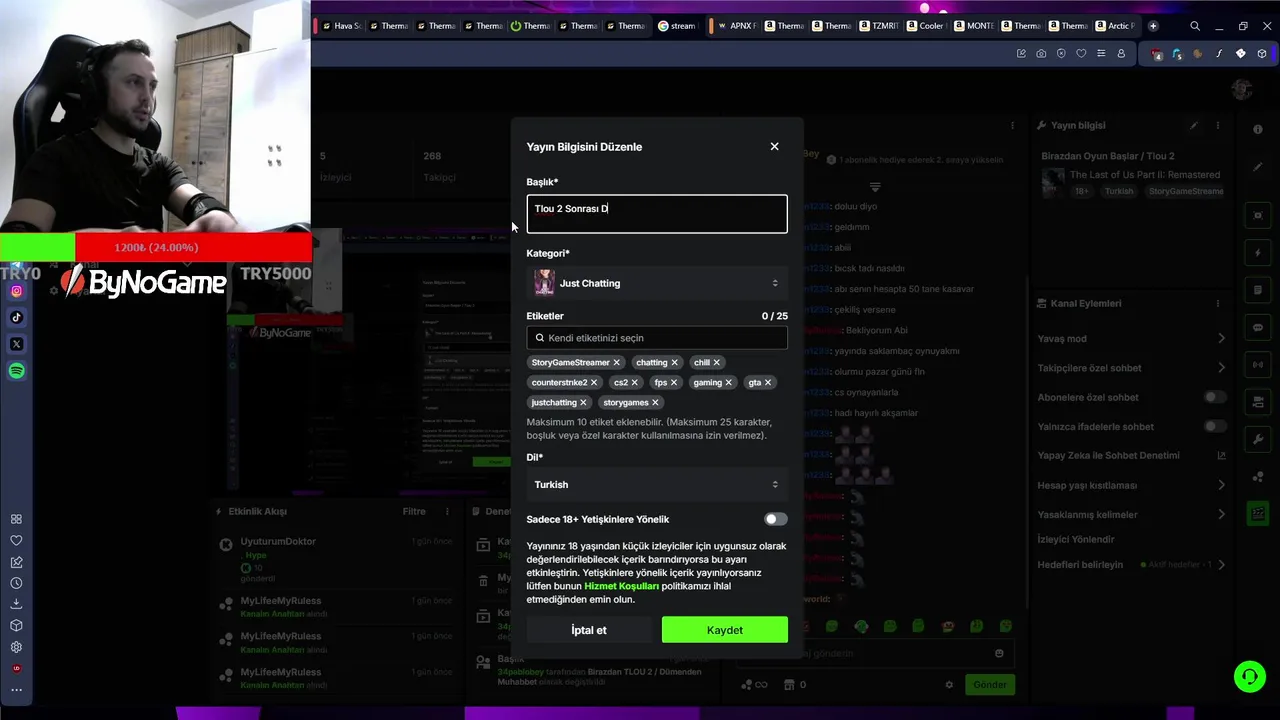
Task: Remove the StoryGameStreamer tag
Action: click(616, 362)
